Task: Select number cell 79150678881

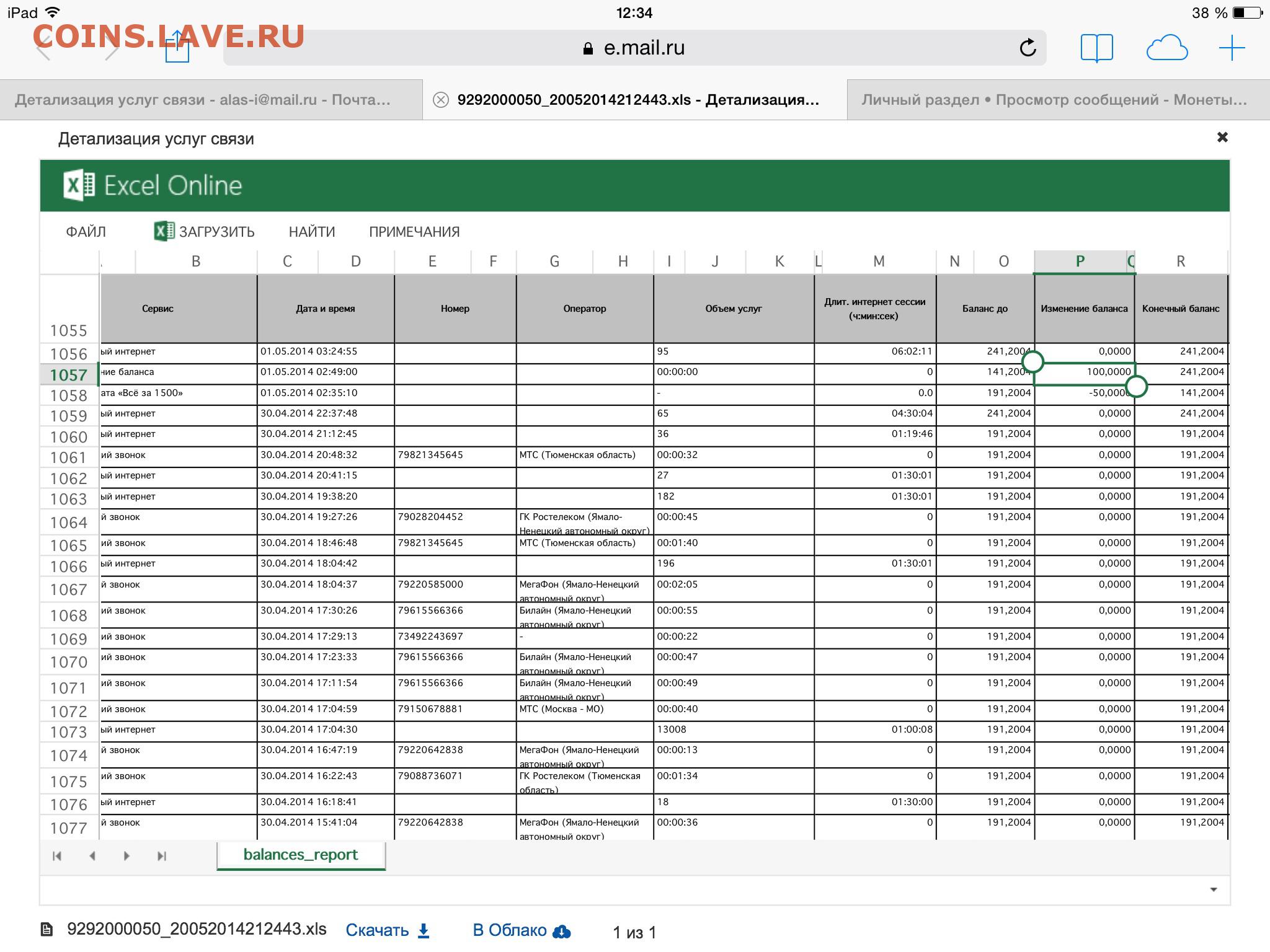Action: click(455, 710)
